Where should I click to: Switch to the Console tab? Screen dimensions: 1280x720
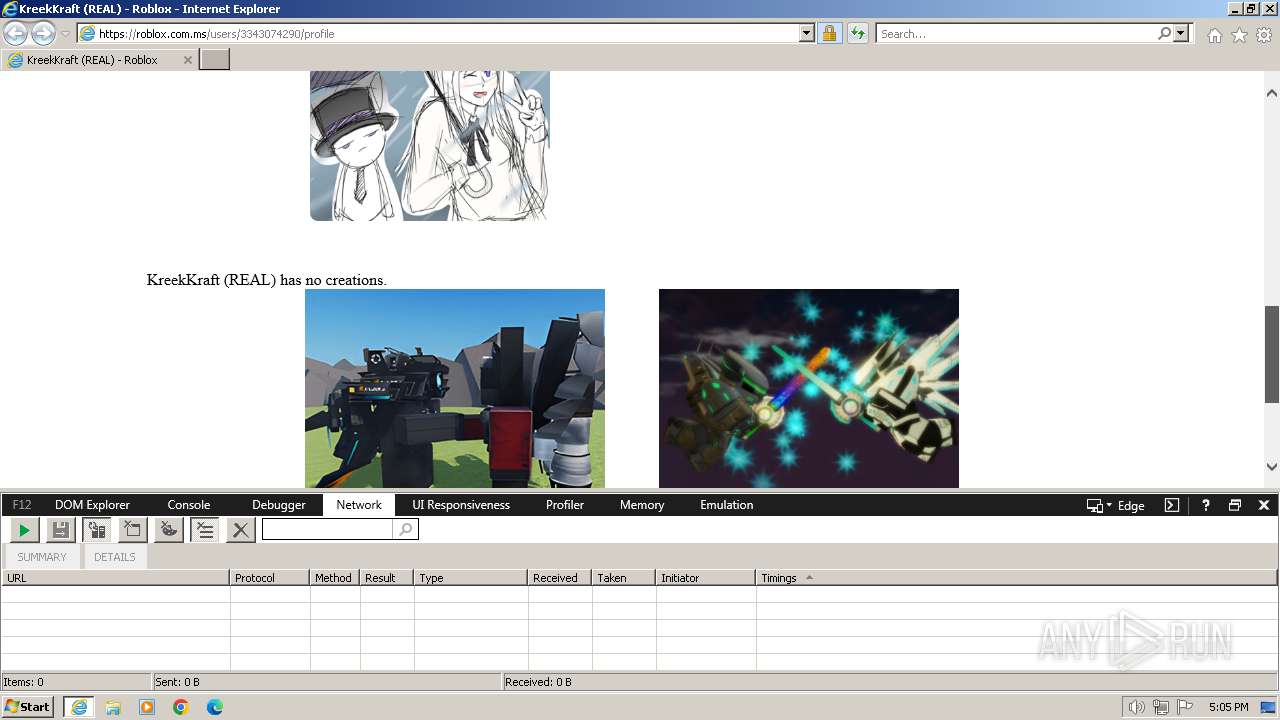pos(189,505)
